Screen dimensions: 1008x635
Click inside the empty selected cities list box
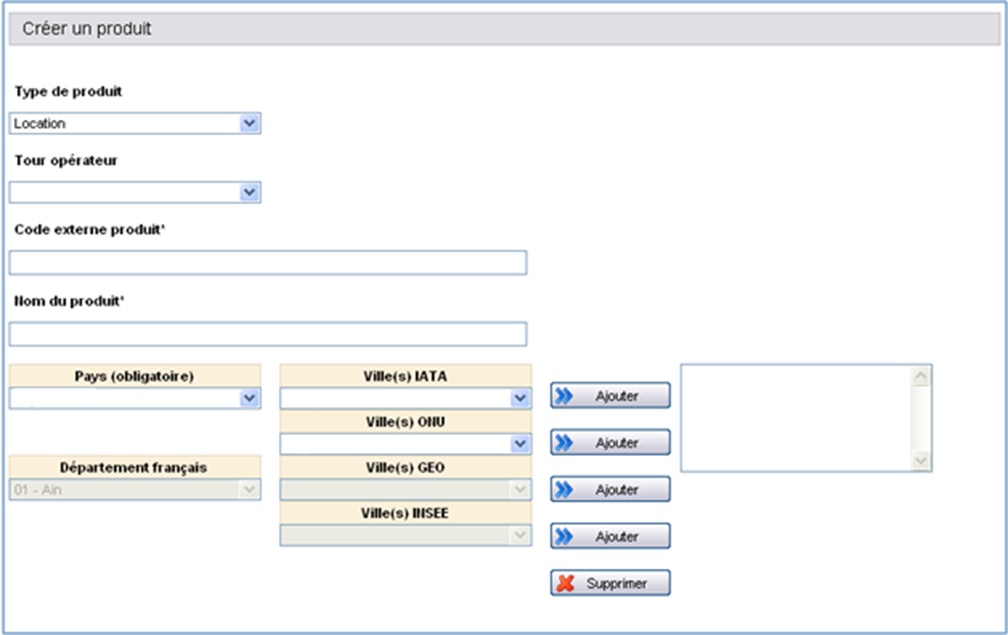click(x=795, y=417)
